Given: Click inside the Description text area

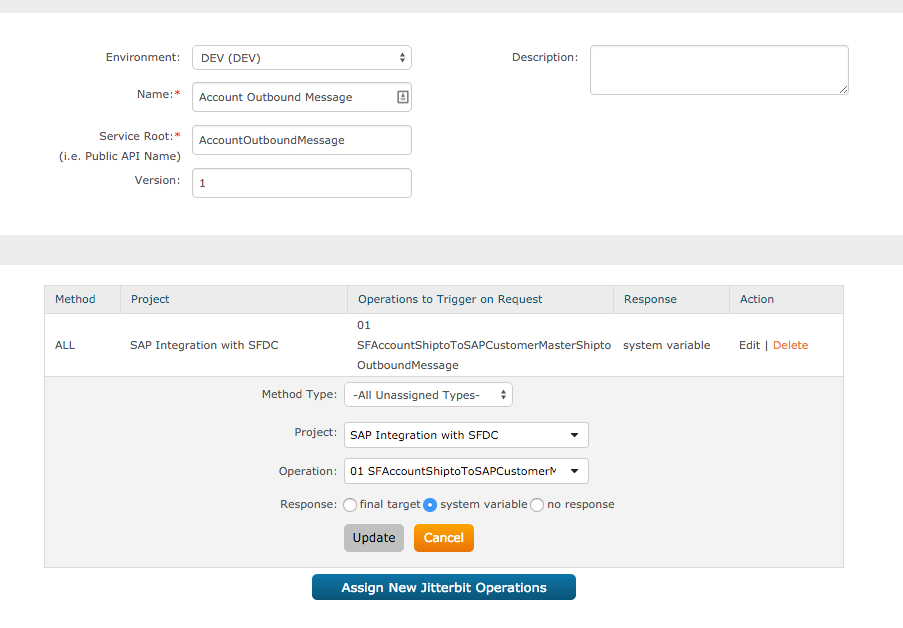Looking at the screenshot, I should click(718, 70).
